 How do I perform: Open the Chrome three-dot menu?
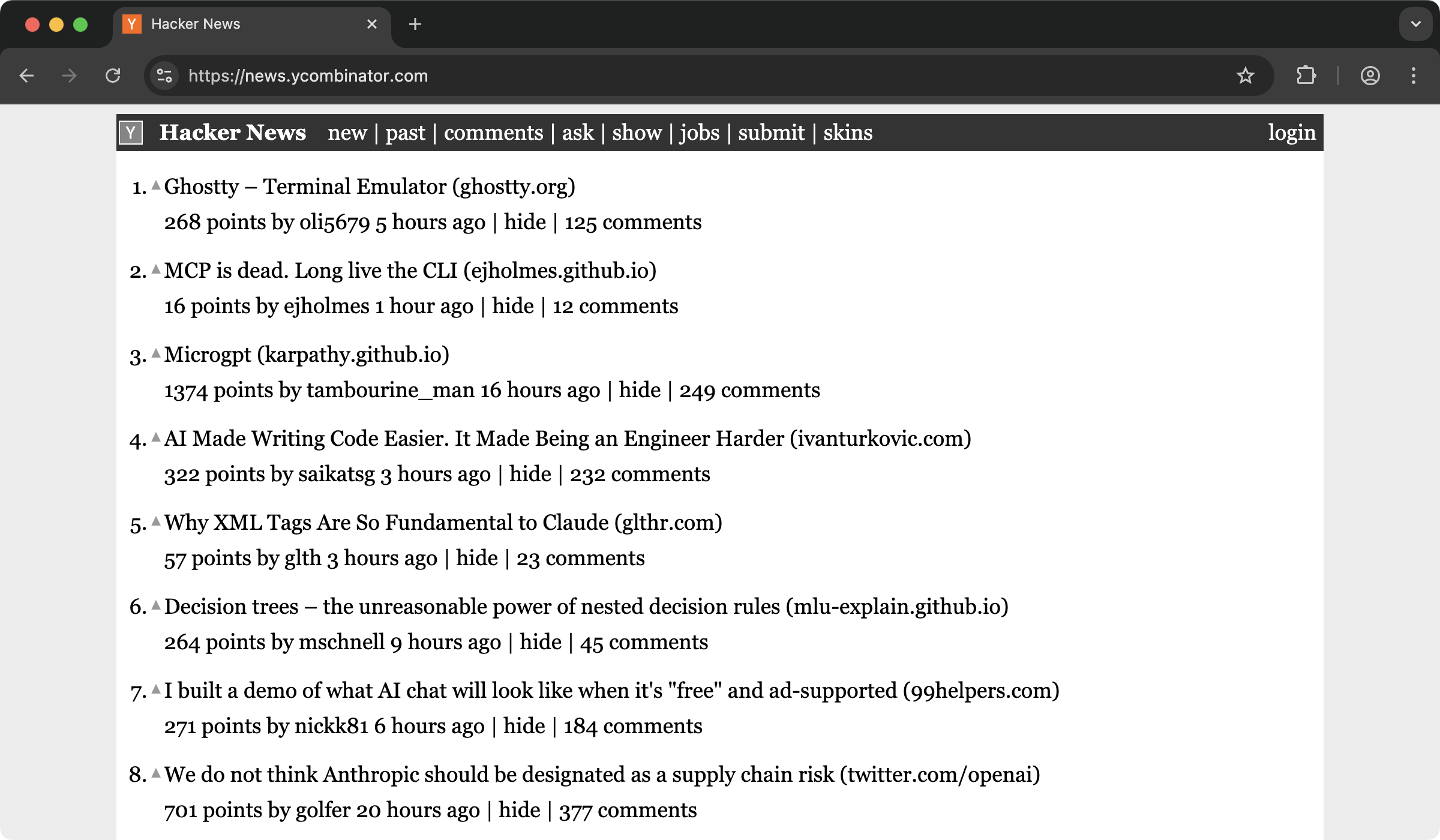tap(1413, 76)
